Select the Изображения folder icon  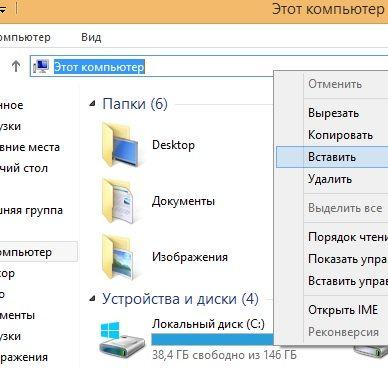pos(119,257)
